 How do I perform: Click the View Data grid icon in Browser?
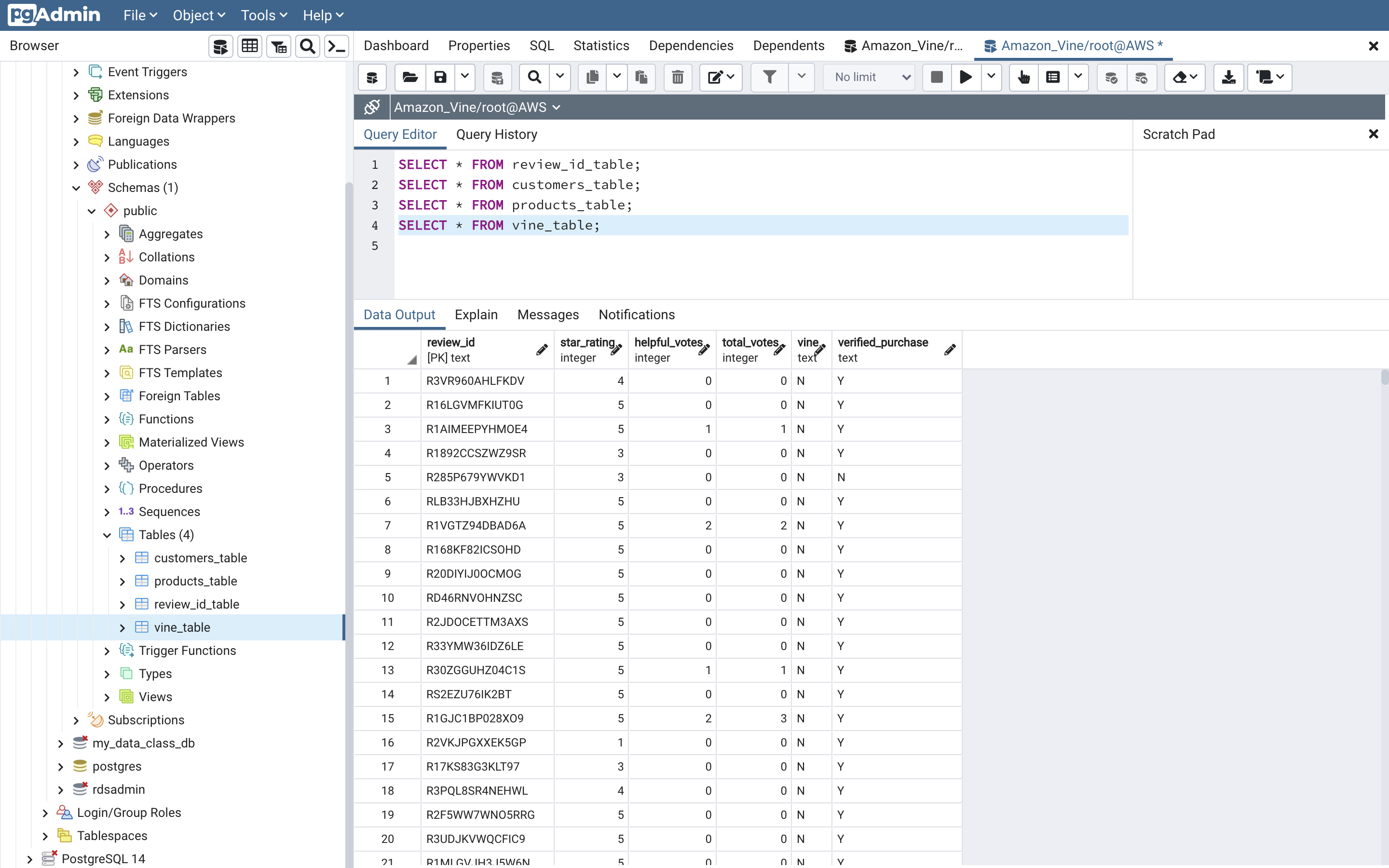coord(250,46)
